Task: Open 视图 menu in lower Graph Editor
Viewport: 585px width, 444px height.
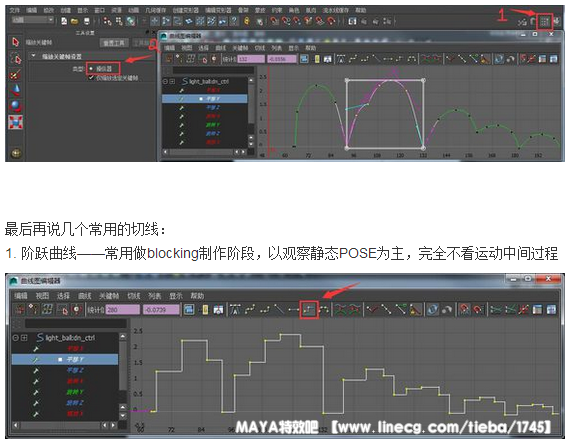Action: click(x=42, y=296)
